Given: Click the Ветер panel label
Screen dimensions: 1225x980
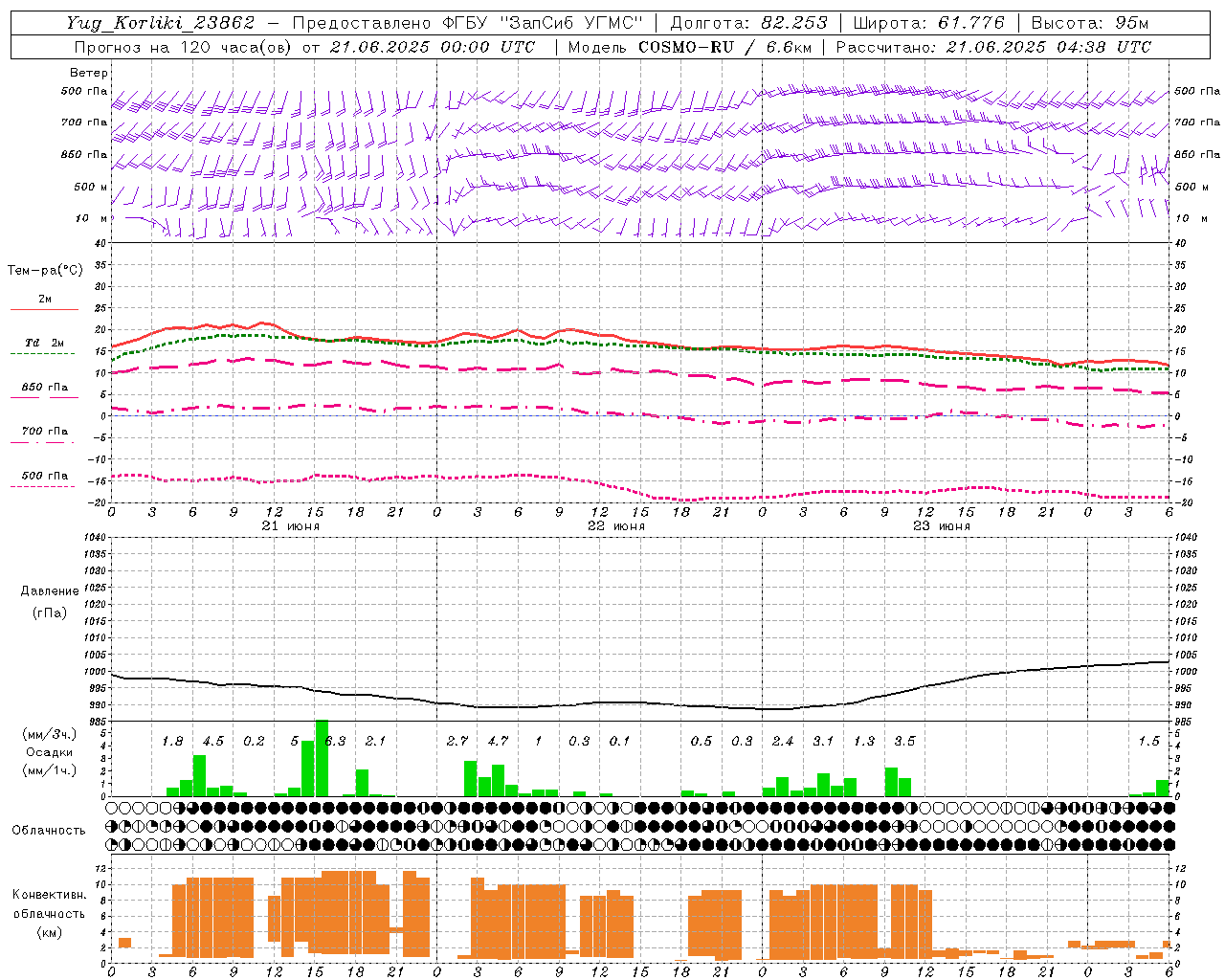Looking at the screenshot, I should (x=89, y=73).
